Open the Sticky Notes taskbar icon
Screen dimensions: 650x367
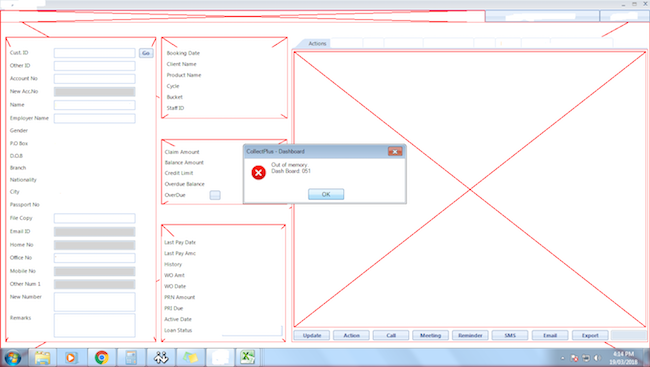tap(190, 357)
